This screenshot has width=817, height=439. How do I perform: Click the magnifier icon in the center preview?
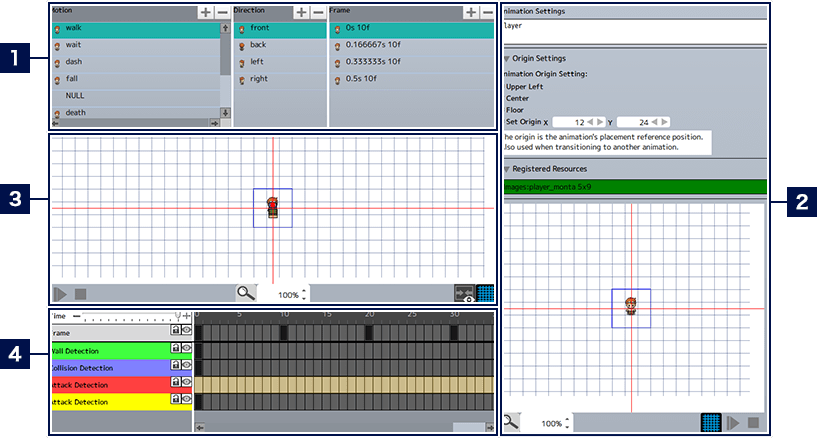click(245, 294)
